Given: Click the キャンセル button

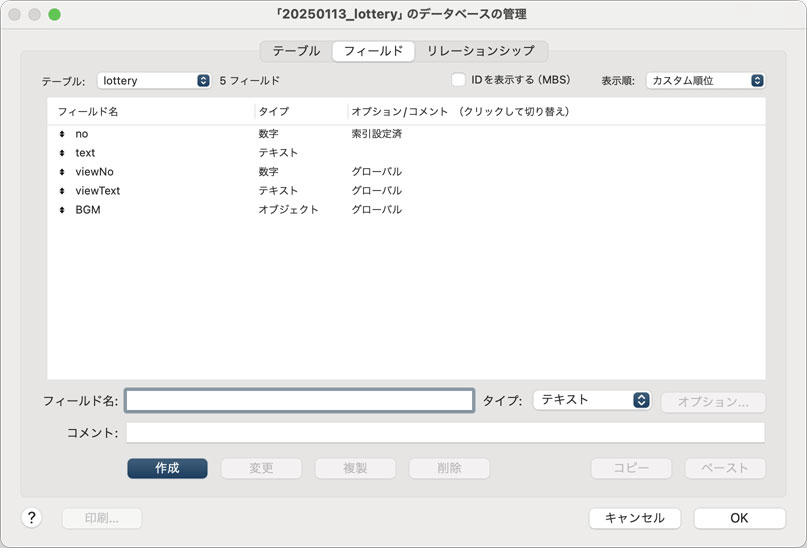Looking at the screenshot, I should coord(635,518).
